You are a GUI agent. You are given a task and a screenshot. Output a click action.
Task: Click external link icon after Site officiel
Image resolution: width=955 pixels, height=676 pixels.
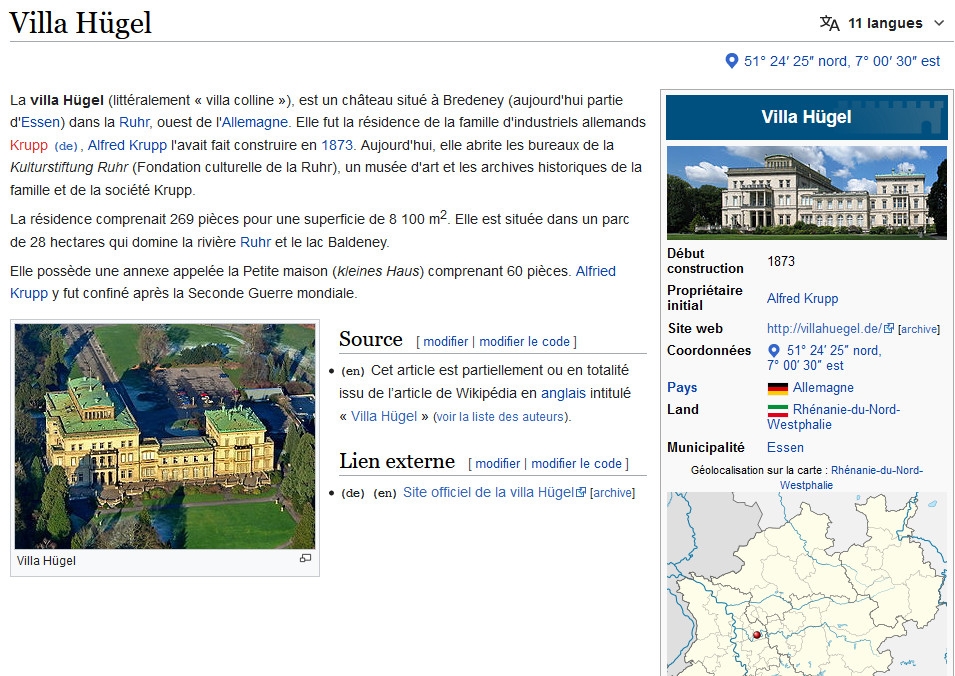(x=581, y=493)
